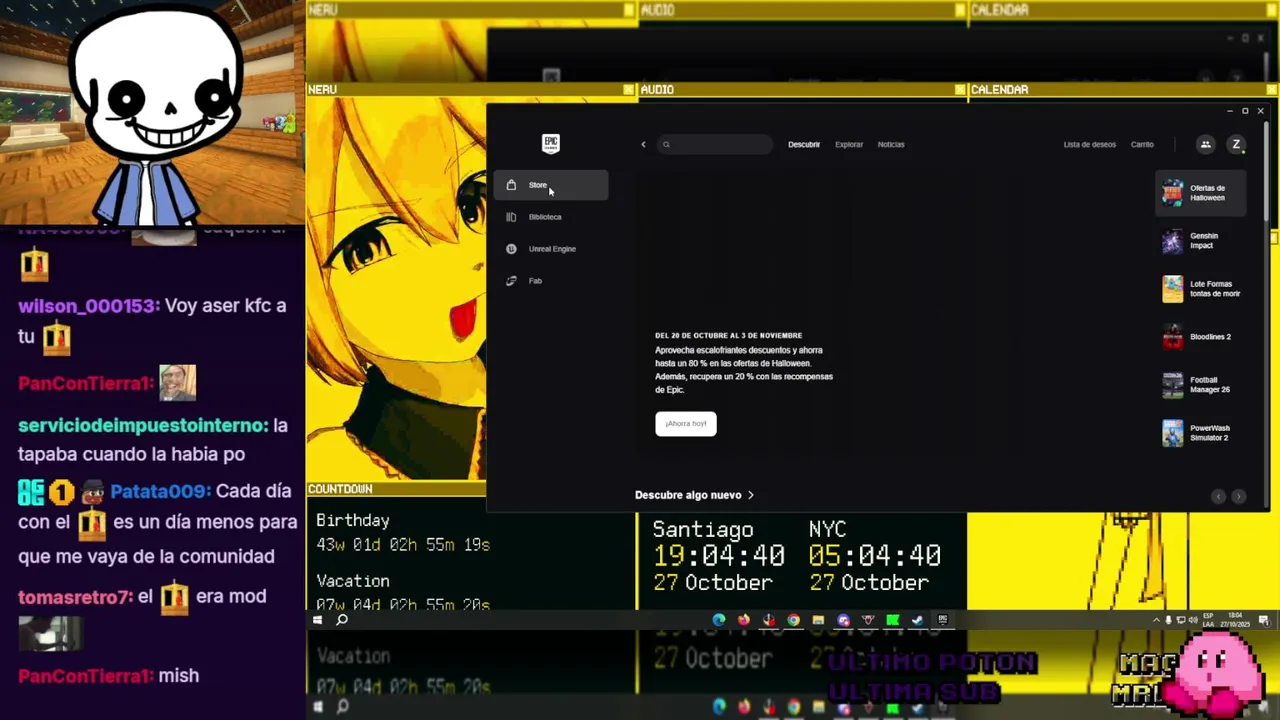Select PowerWash Simulator 2 carousel item
This screenshot has width=1280, height=720.
(1201, 433)
